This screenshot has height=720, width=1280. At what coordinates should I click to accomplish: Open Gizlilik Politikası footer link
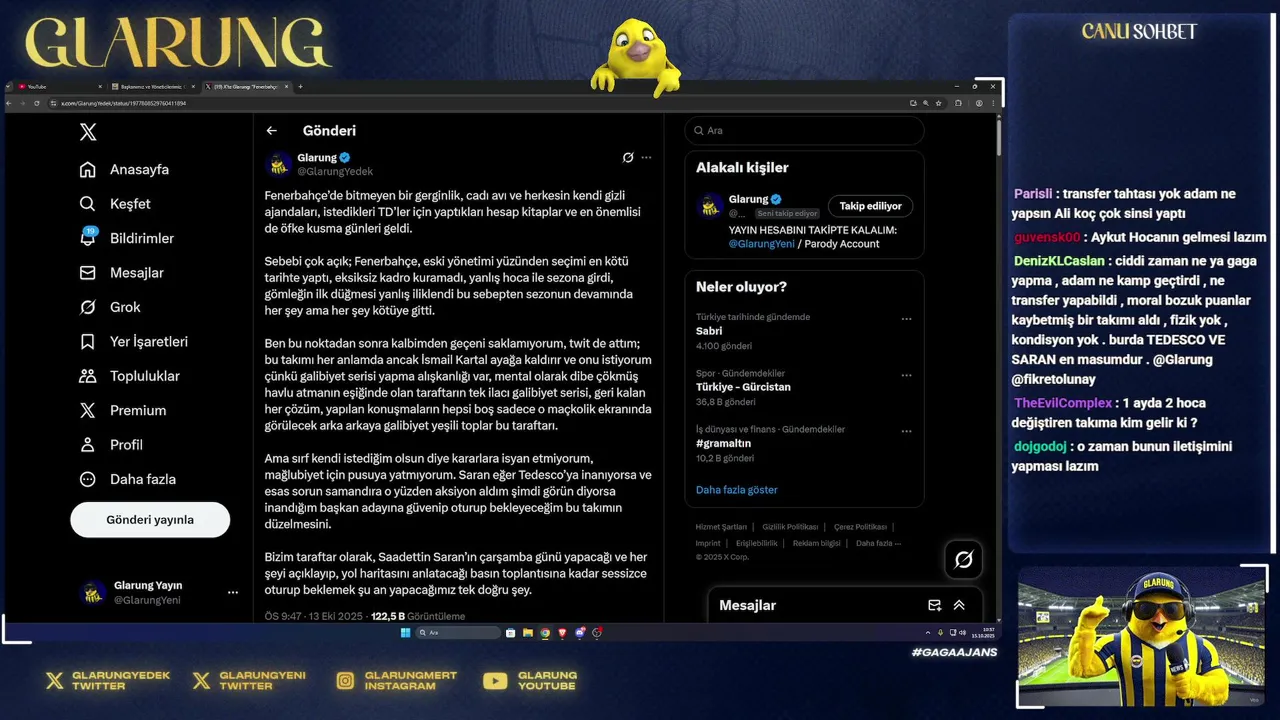coord(790,527)
